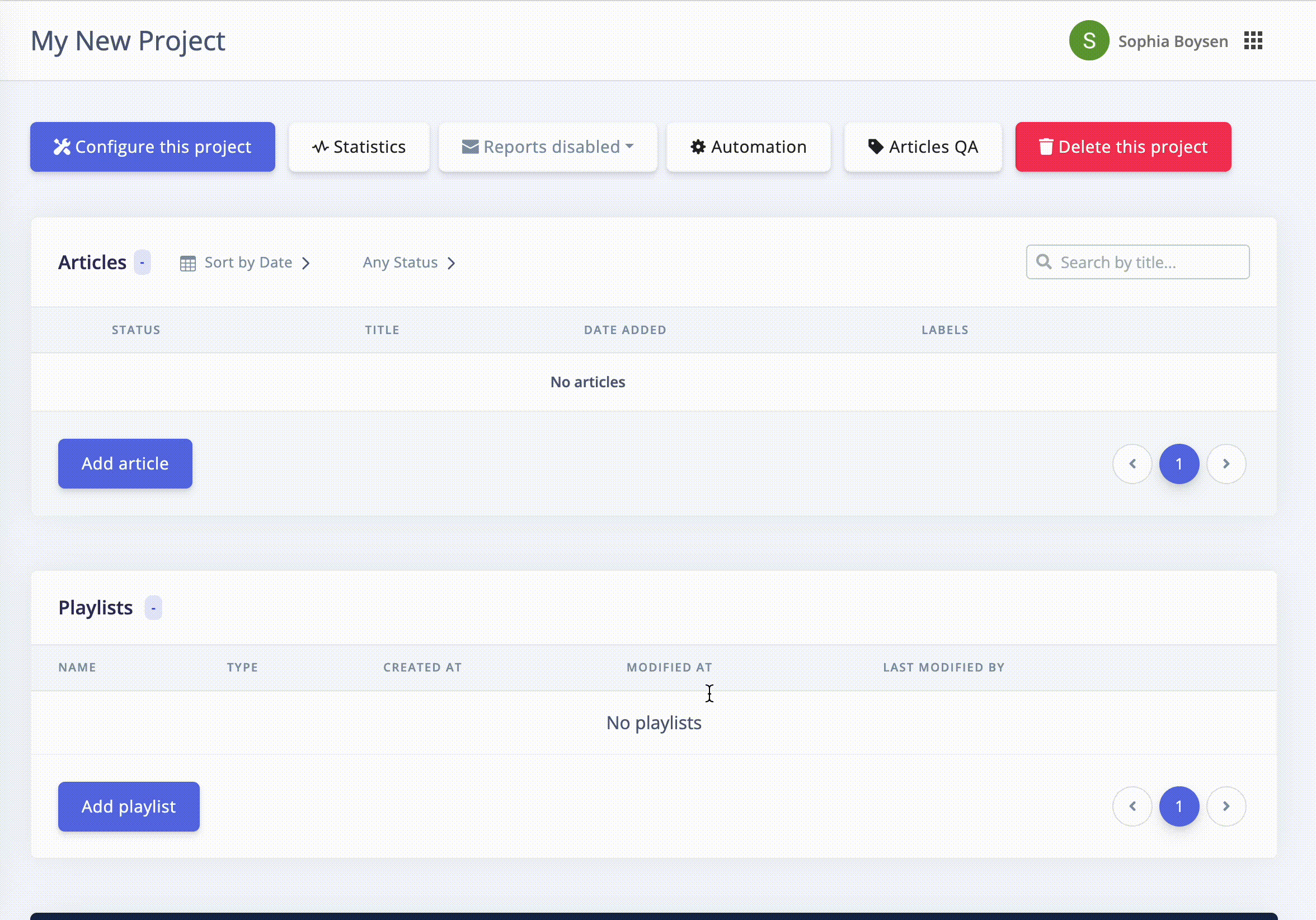Viewport: 1316px width, 920px height.
Task: Click the Add article button
Action: point(125,464)
